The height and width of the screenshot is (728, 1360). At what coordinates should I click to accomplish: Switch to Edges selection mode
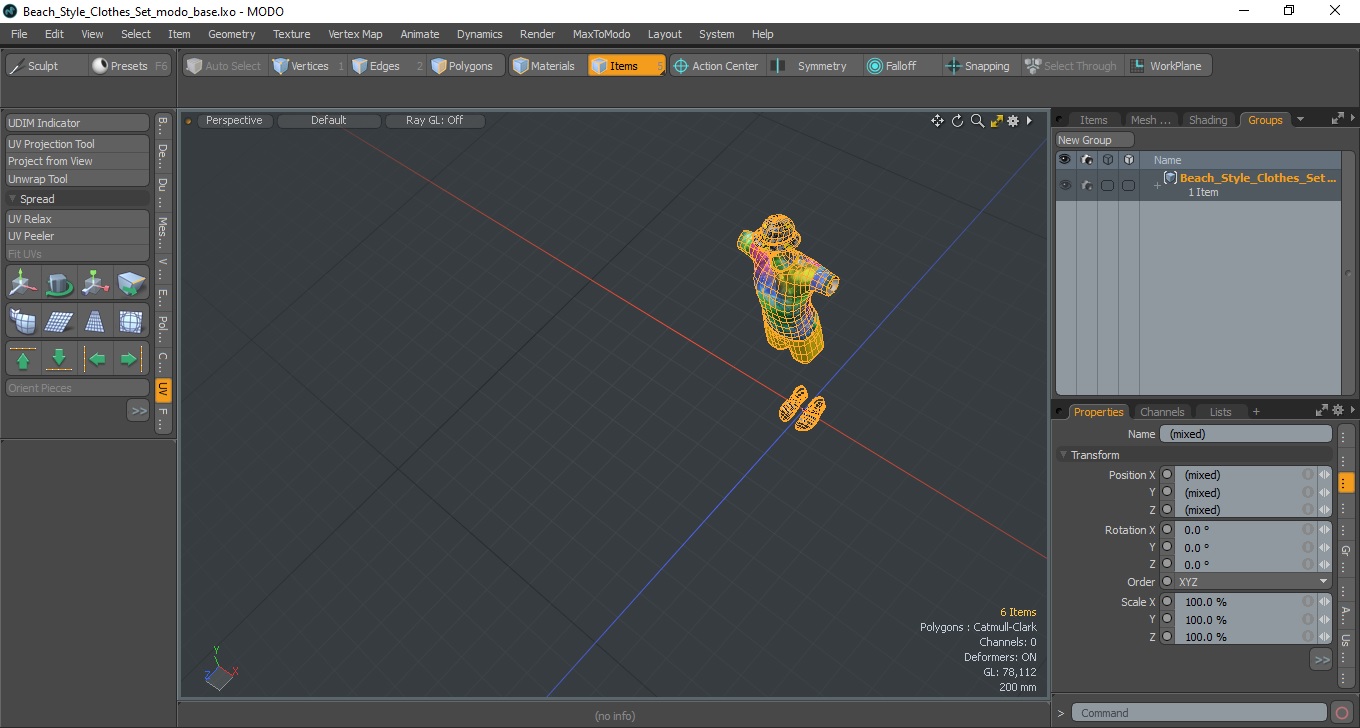386,66
